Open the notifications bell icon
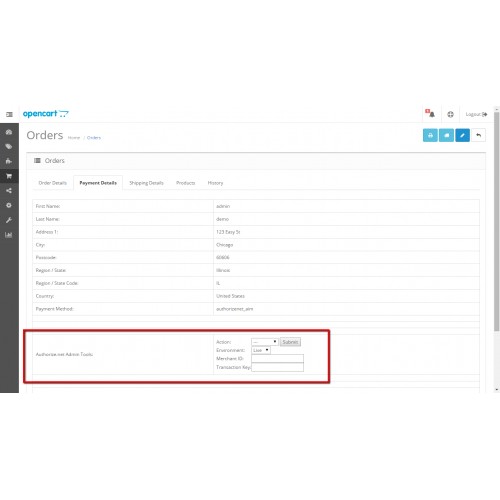This screenshot has width=500, height=500. click(430, 114)
